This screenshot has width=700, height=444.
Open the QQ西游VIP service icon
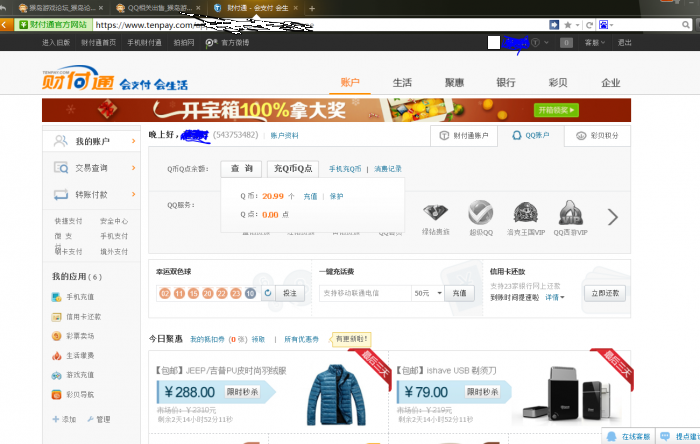coord(571,212)
